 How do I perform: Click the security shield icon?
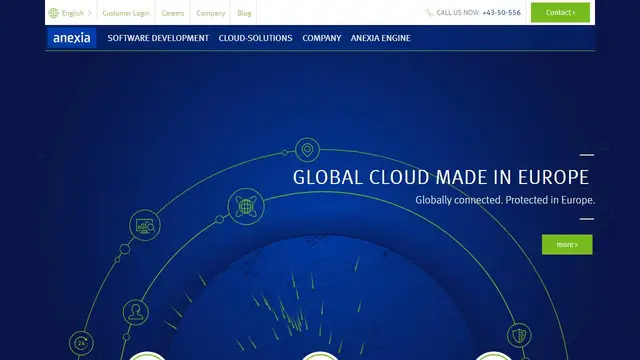click(x=519, y=336)
